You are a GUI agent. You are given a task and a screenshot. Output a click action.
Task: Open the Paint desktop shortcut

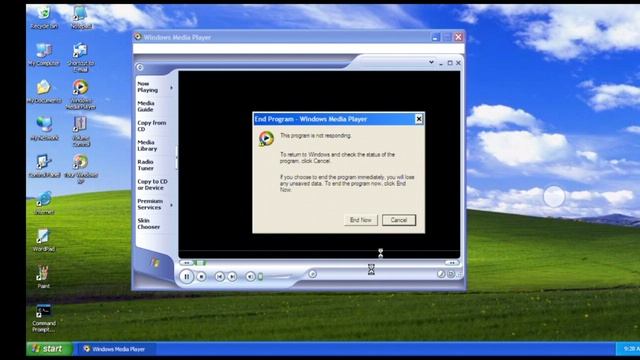43,277
